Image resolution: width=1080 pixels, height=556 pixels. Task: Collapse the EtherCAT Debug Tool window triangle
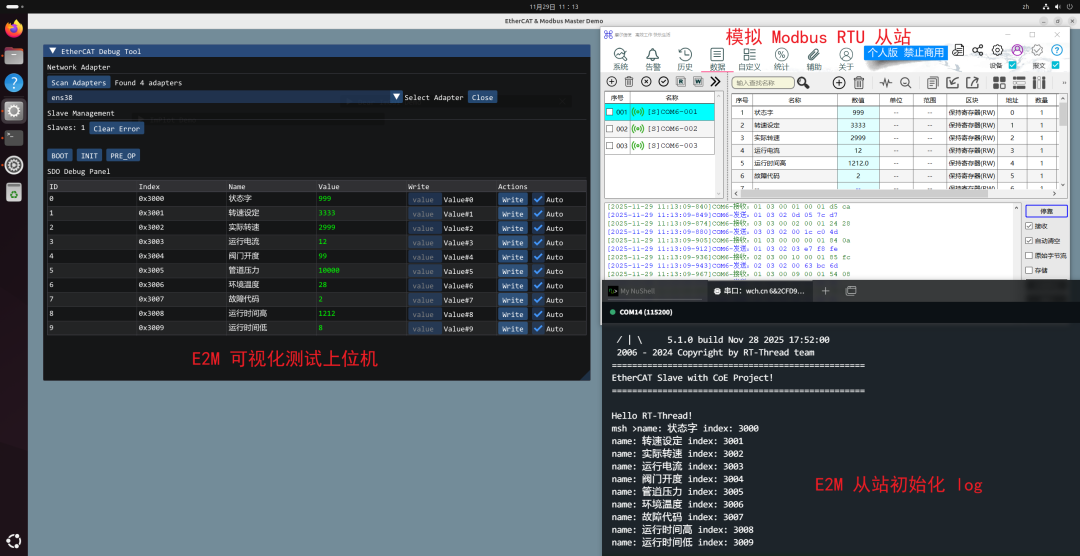tap(53, 51)
